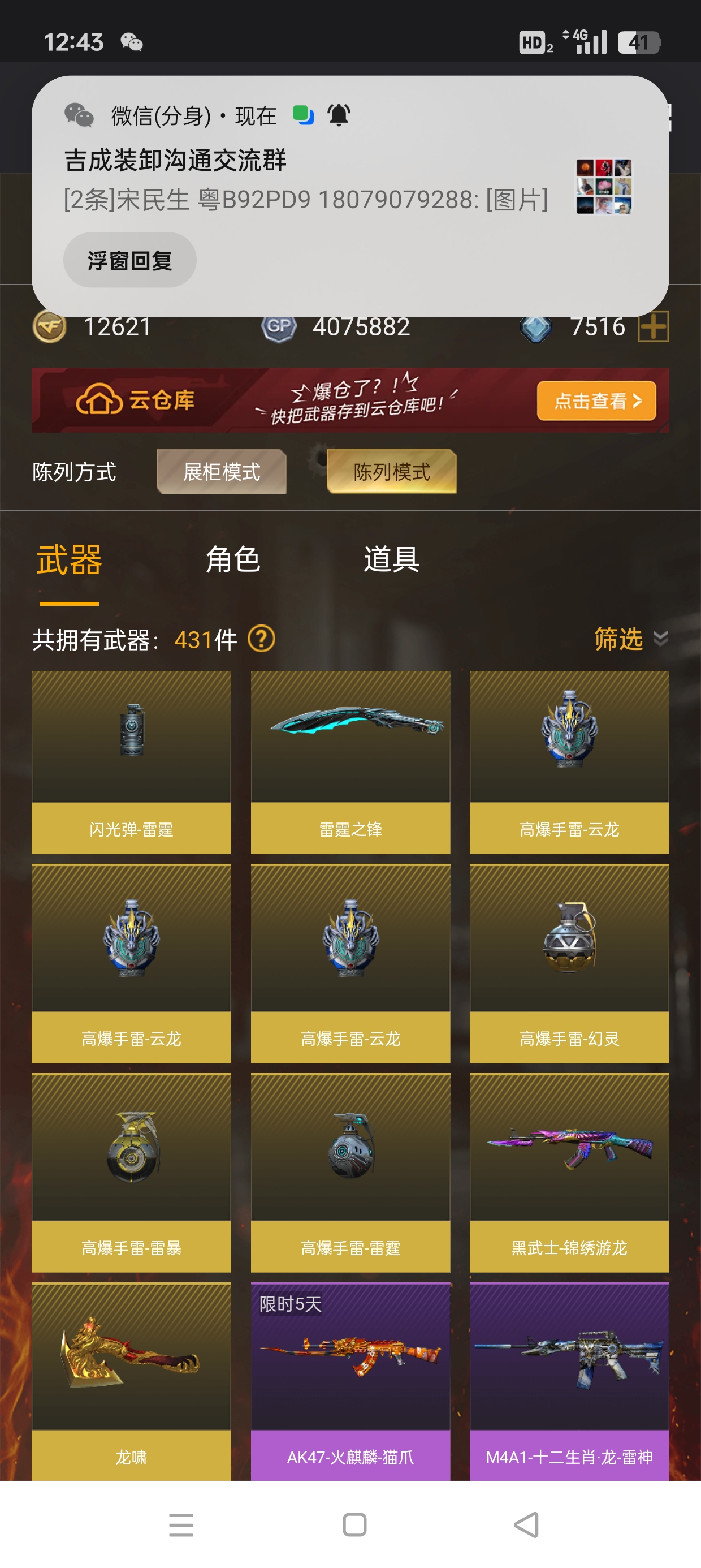Switch display to 陈列模式
The height and width of the screenshot is (1568, 701).
(392, 472)
